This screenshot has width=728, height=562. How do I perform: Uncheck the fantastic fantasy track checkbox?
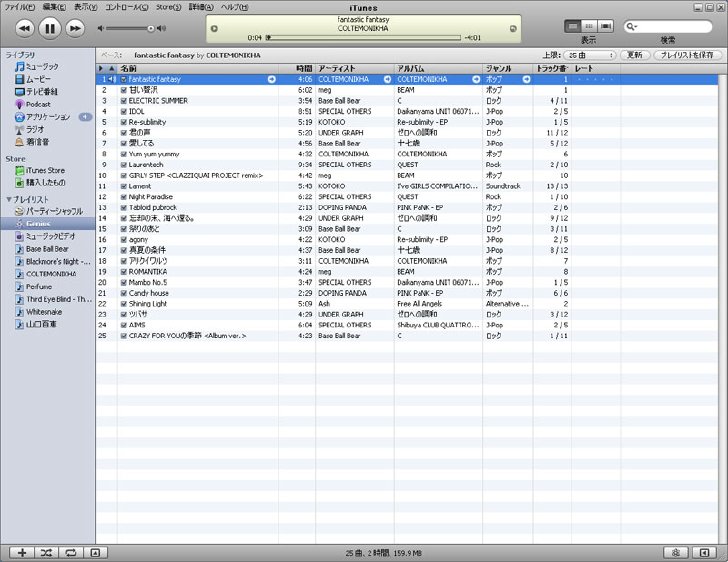124,79
